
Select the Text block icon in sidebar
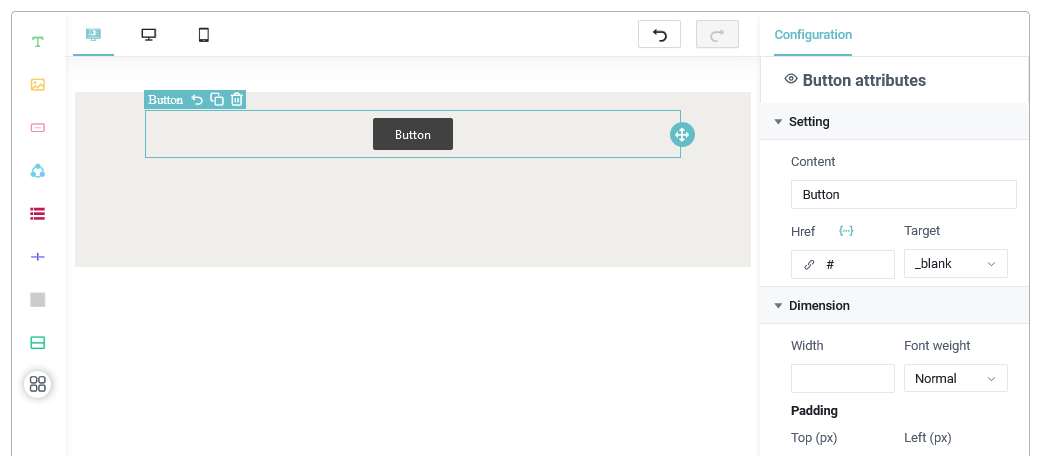(x=38, y=42)
